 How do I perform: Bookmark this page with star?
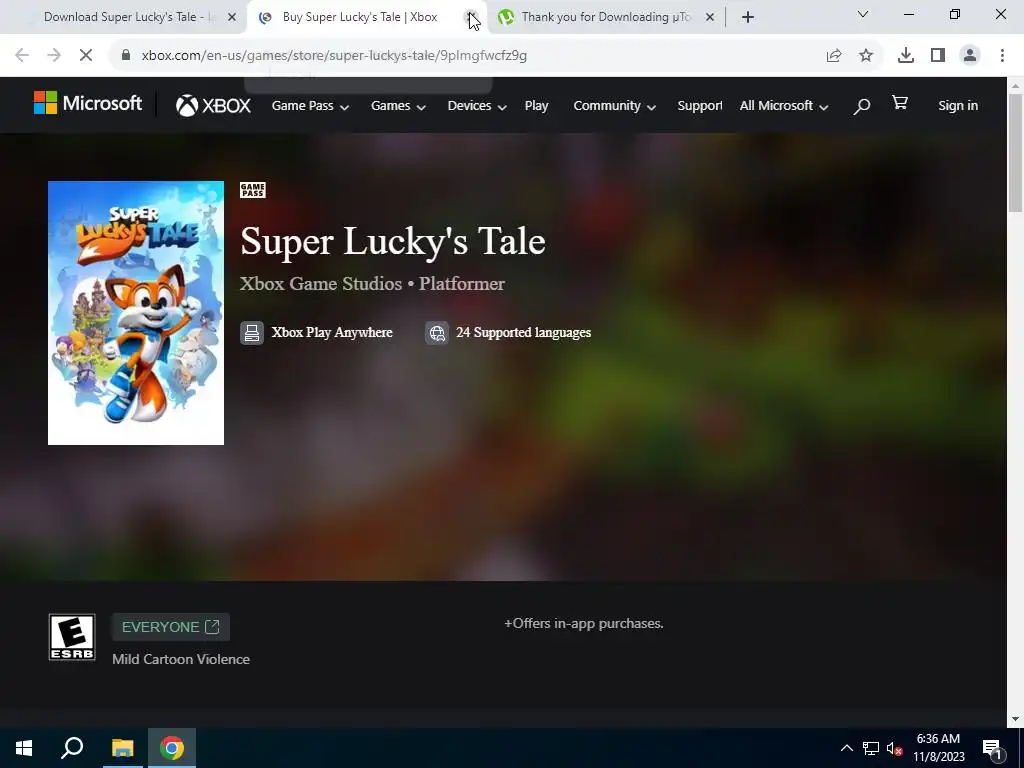866,56
